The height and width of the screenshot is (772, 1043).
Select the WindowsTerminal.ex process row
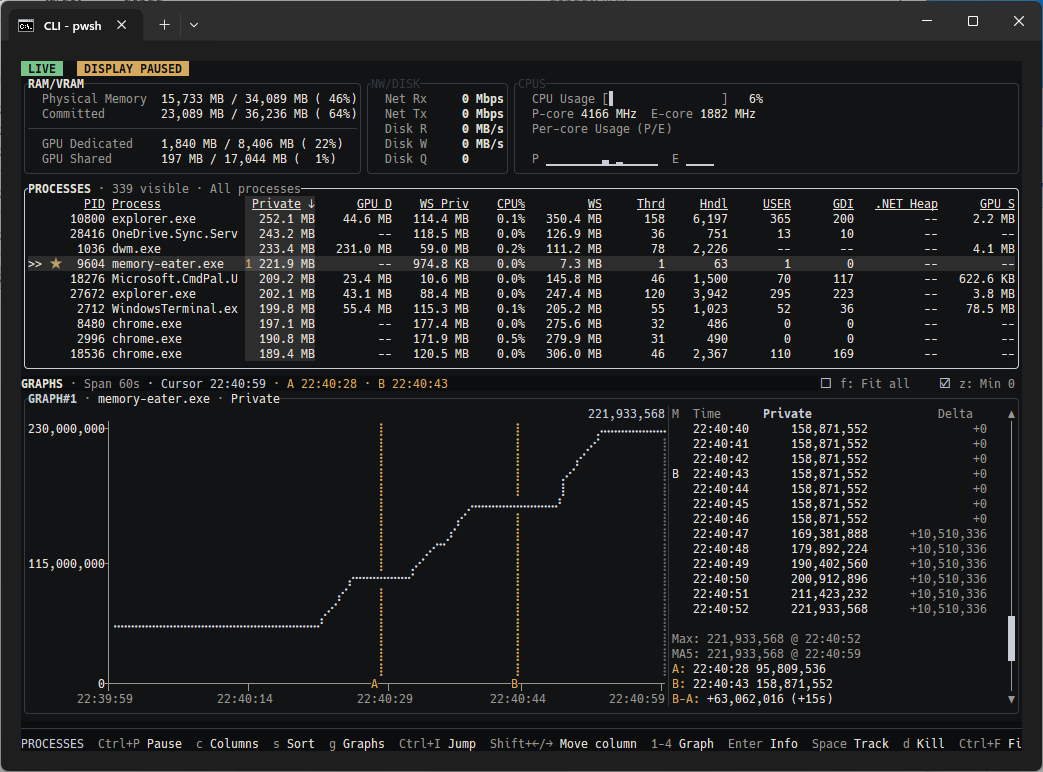click(x=522, y=309)
